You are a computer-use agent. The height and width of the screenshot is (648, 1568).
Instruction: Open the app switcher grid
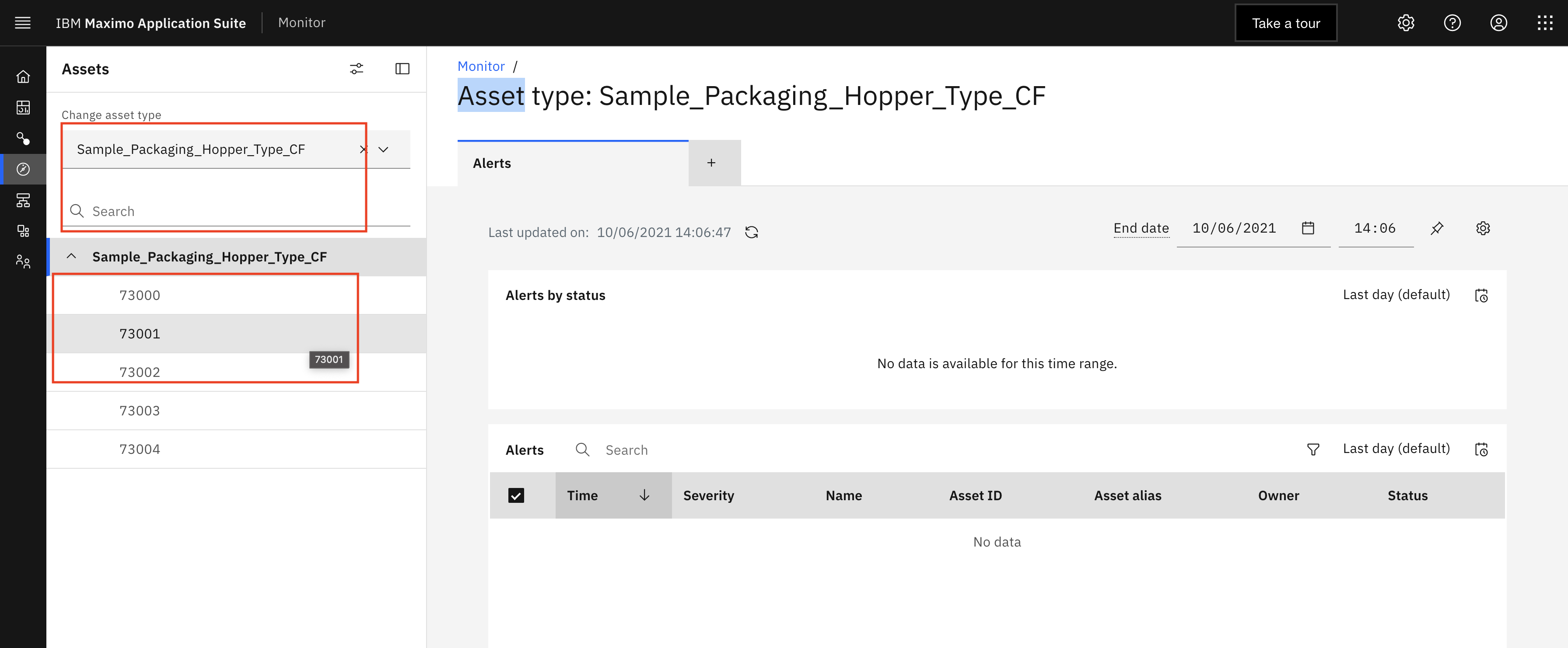(x=1545, y=23)
